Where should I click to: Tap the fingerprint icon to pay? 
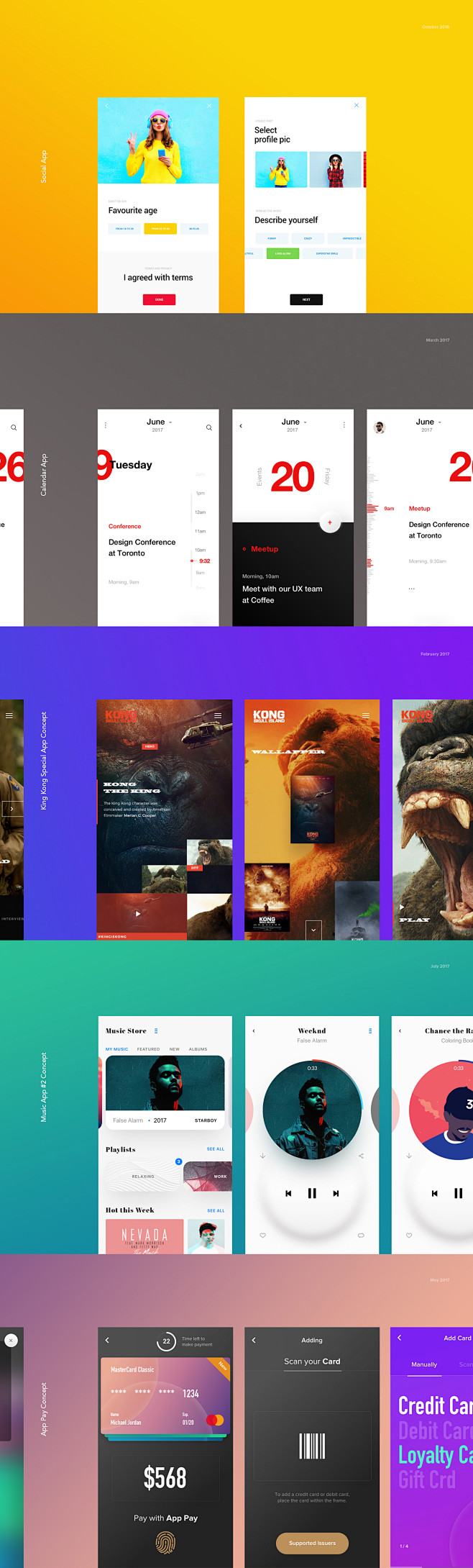[165, 1542]
